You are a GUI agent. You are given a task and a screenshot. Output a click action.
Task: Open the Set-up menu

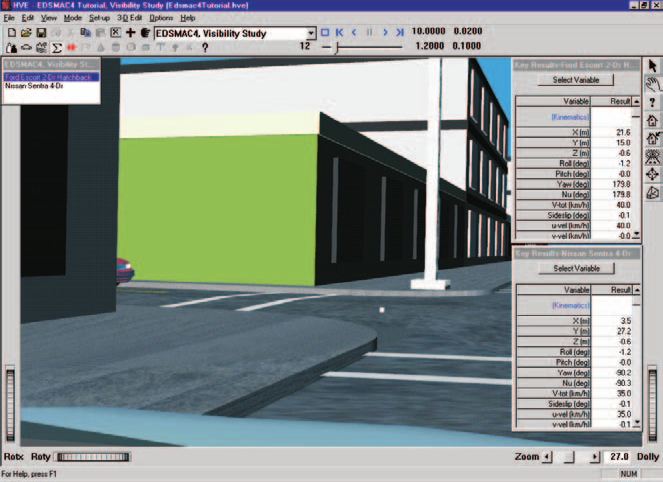(99, 18)
